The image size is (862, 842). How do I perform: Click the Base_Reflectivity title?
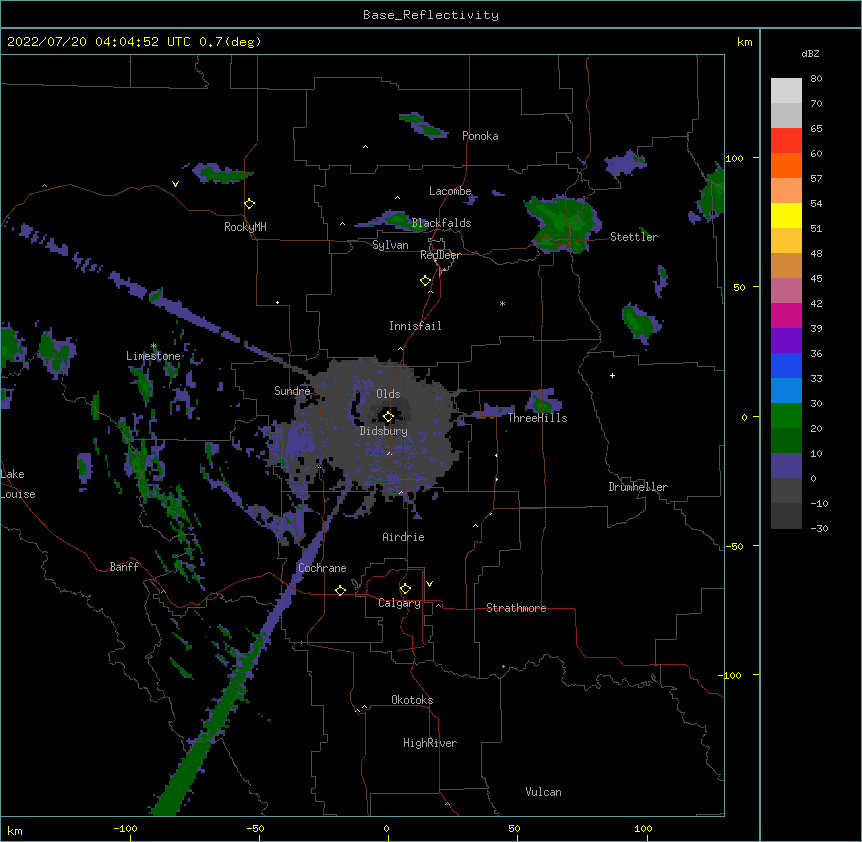point(431,15)
